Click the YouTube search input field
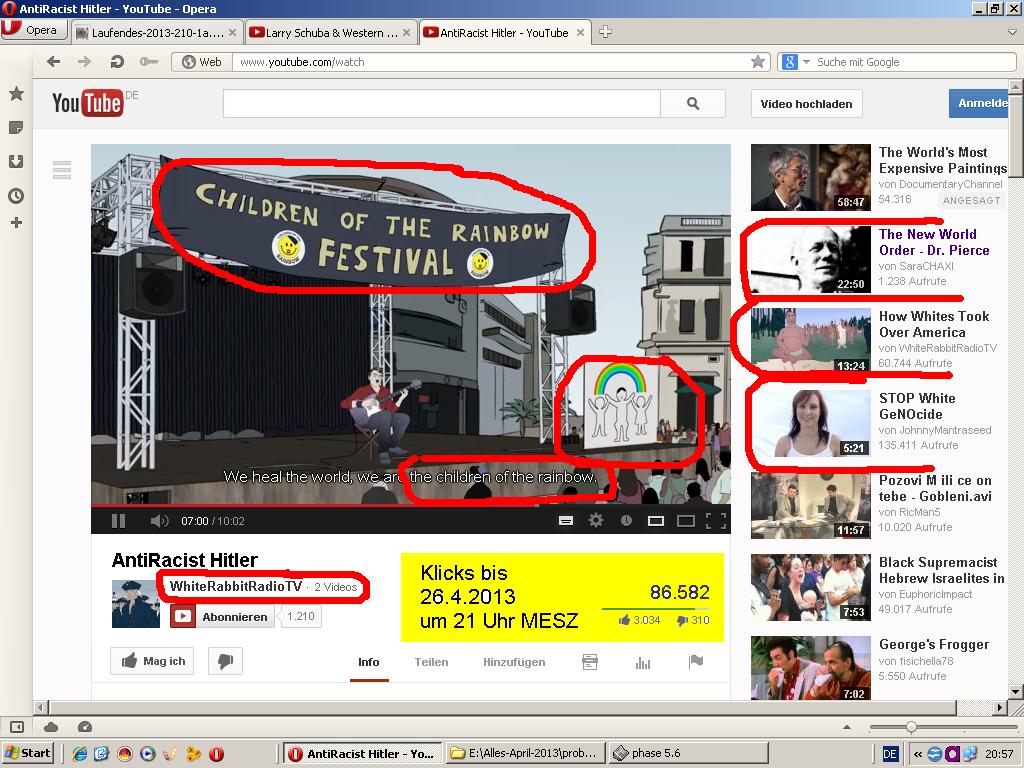This screenshot has height=768, width=1024. tap(442, 103)
